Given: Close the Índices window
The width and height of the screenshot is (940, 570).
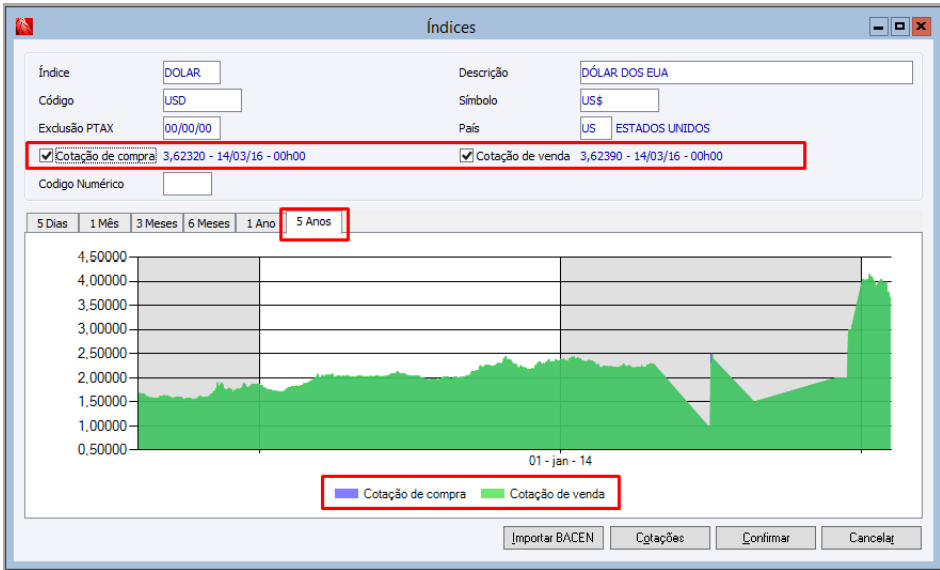Looking at the screenshot, I should point(920,27).
